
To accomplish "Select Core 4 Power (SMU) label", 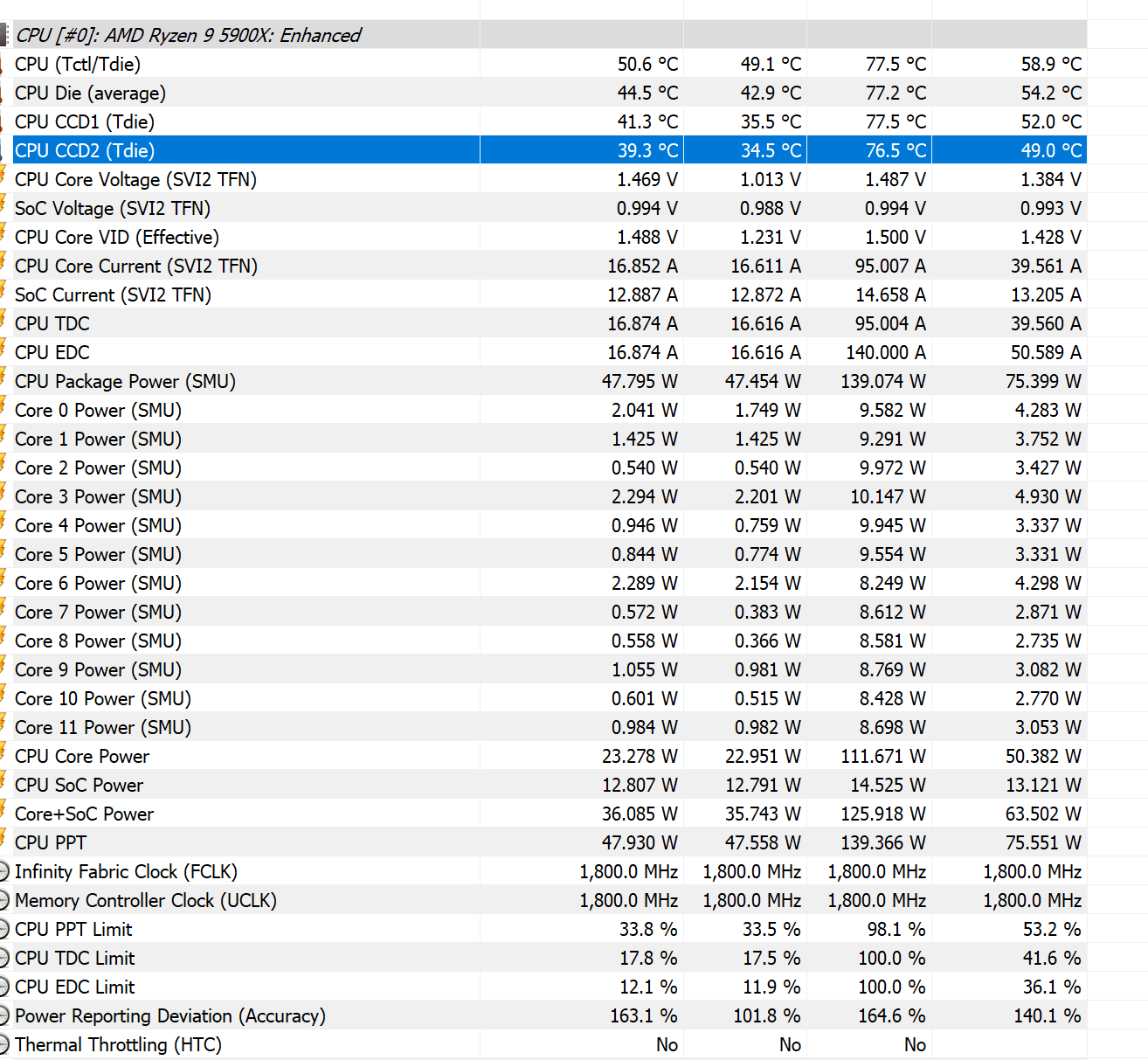I will pyautogui.click(x=98, y=525).
